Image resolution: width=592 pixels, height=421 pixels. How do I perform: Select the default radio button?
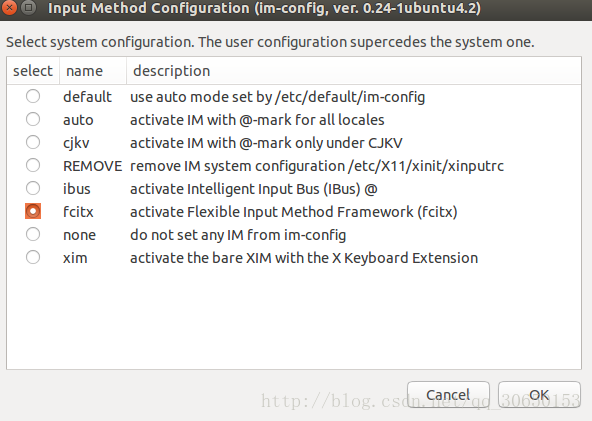pos(33,96)
